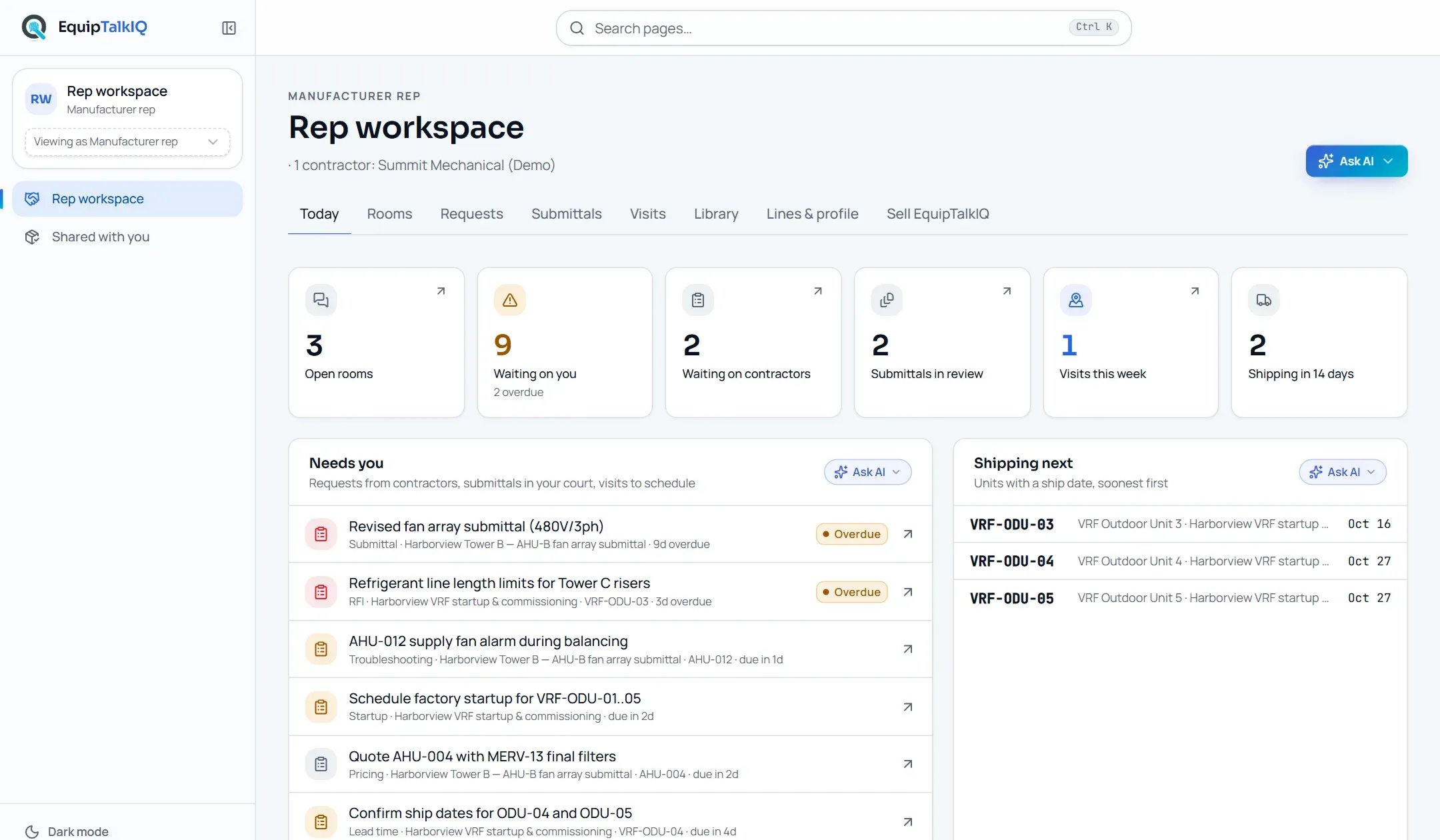This screenshot has height=840, width=1440.
Task: Switch to the Rooms tab
Action: [389, 214]
